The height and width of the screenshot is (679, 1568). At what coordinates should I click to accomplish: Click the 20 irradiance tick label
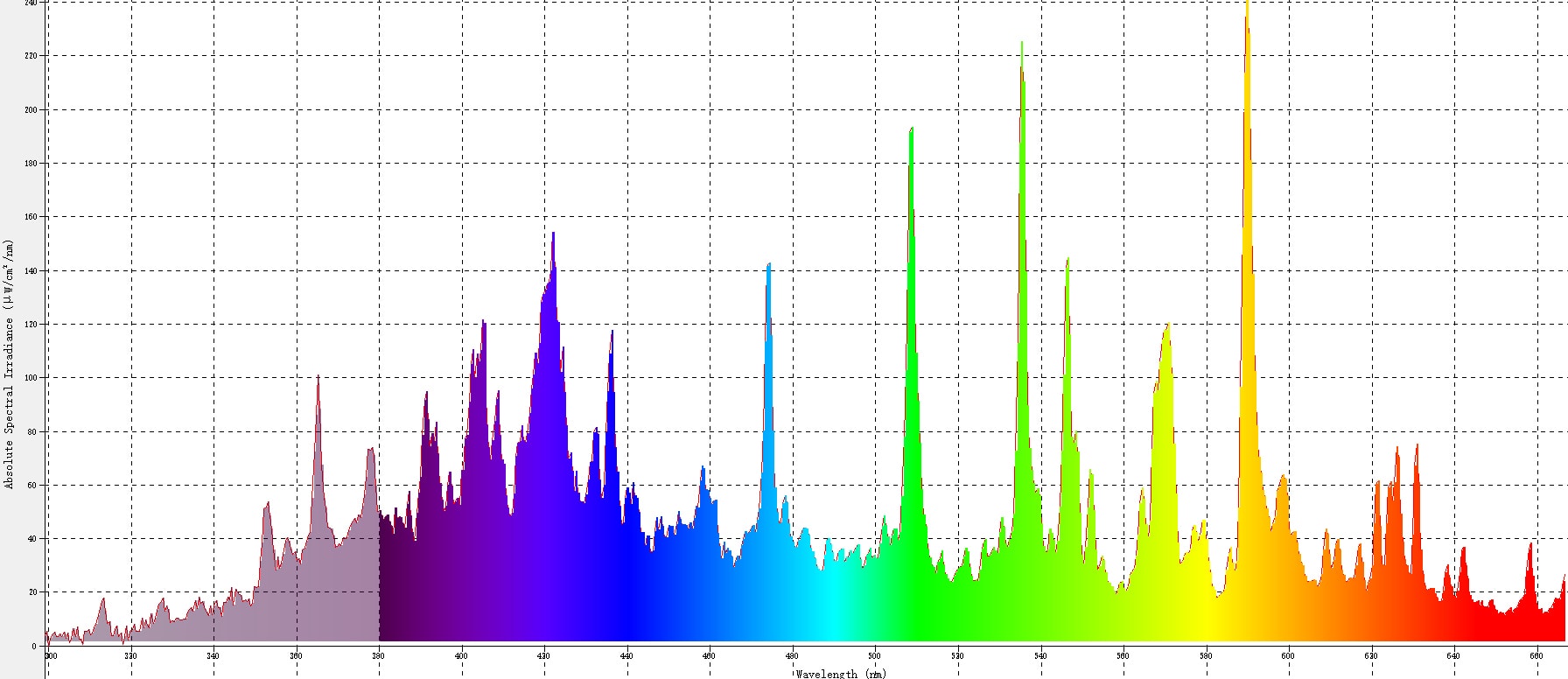pyautogui.click(x=32, y=592)
